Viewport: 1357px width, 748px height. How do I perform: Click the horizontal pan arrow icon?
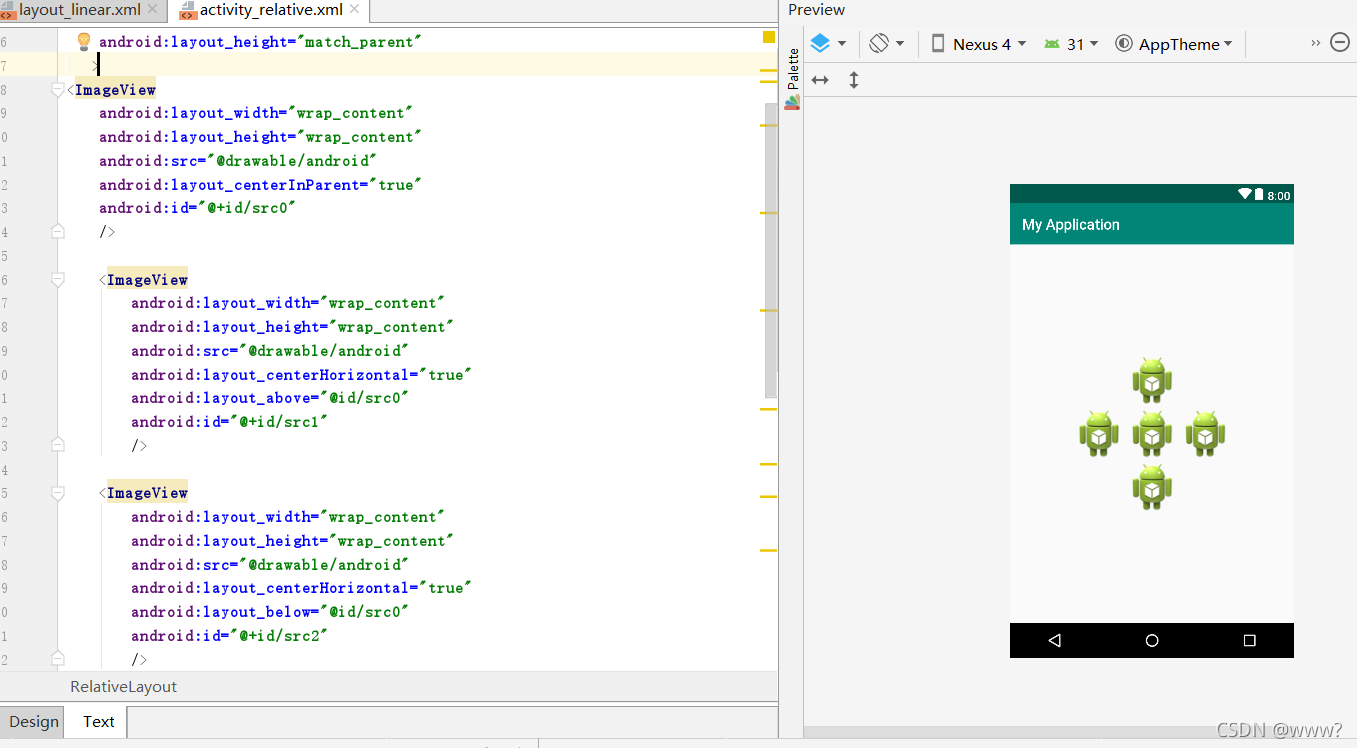point(820,80)
